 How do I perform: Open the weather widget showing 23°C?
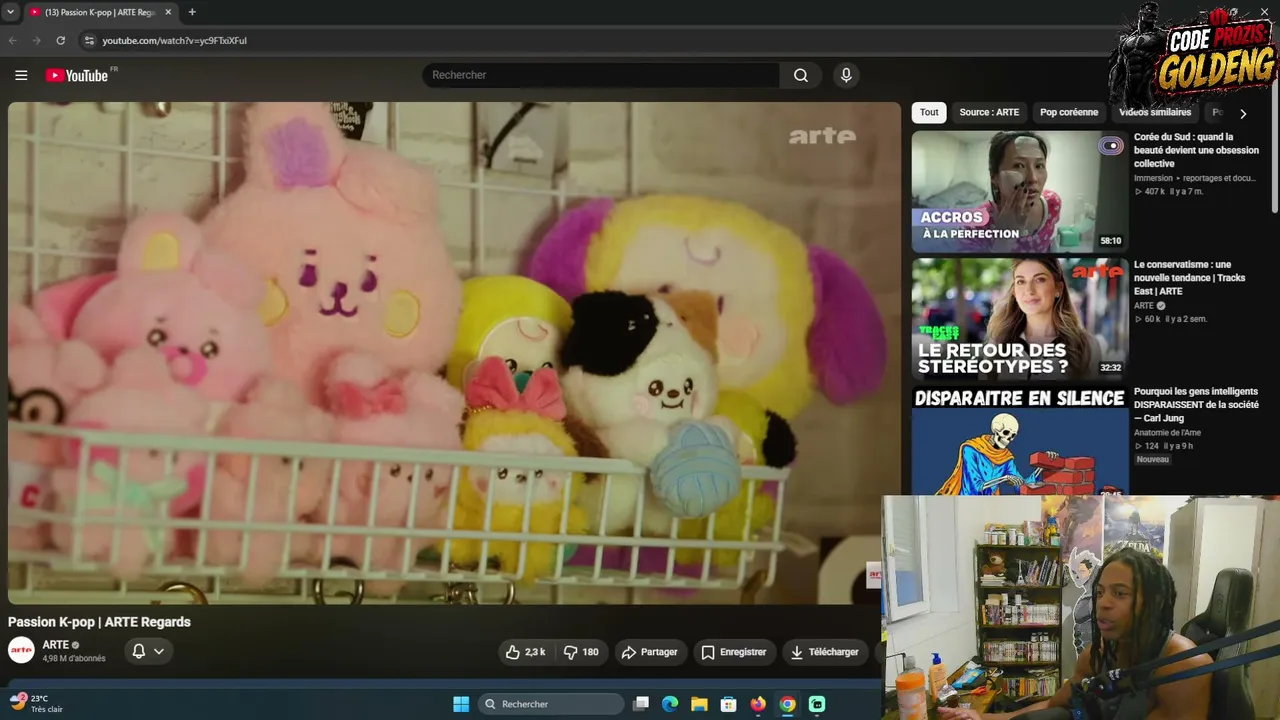point(38,704)
